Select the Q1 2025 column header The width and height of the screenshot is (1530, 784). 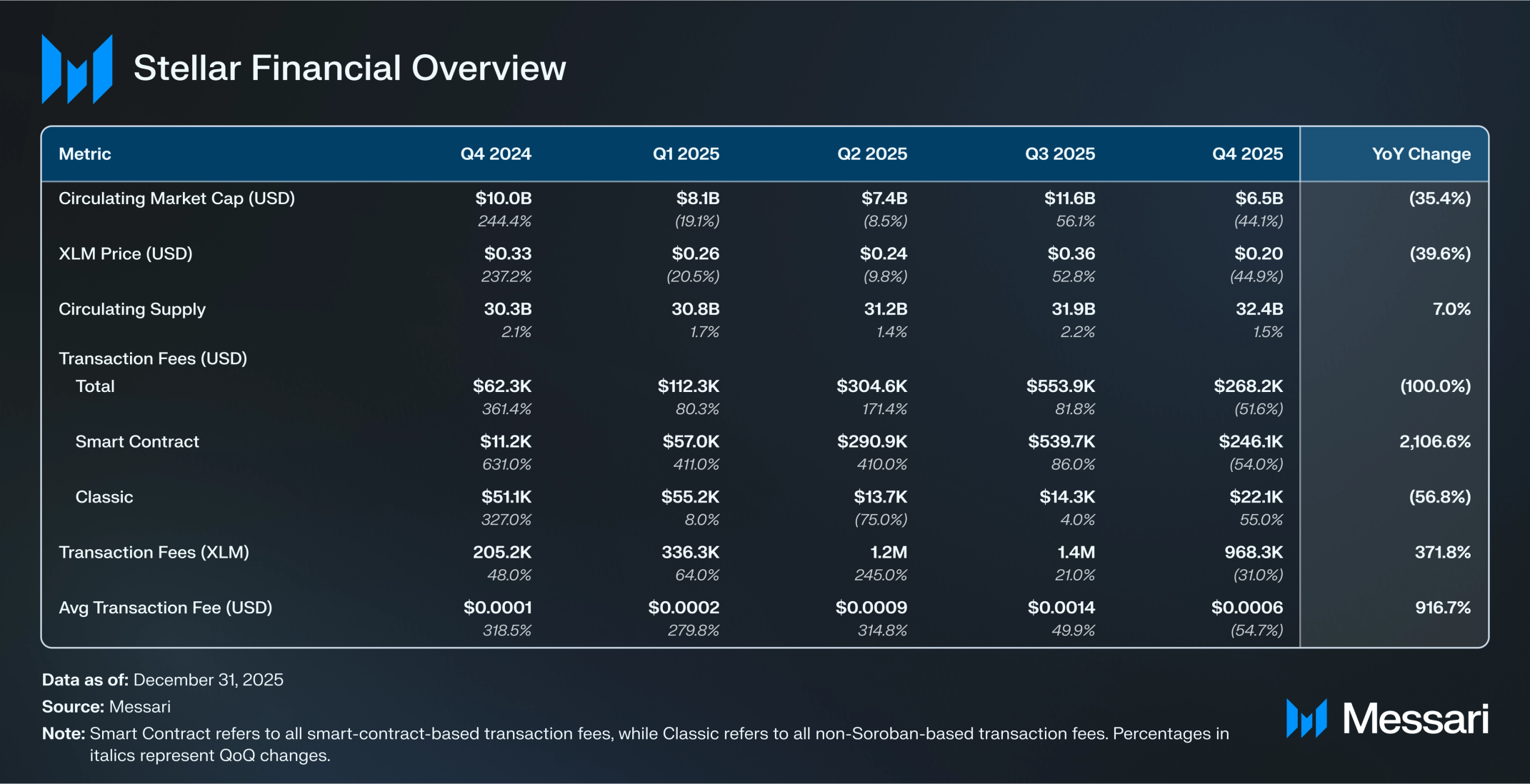click(x=685, y=154)
